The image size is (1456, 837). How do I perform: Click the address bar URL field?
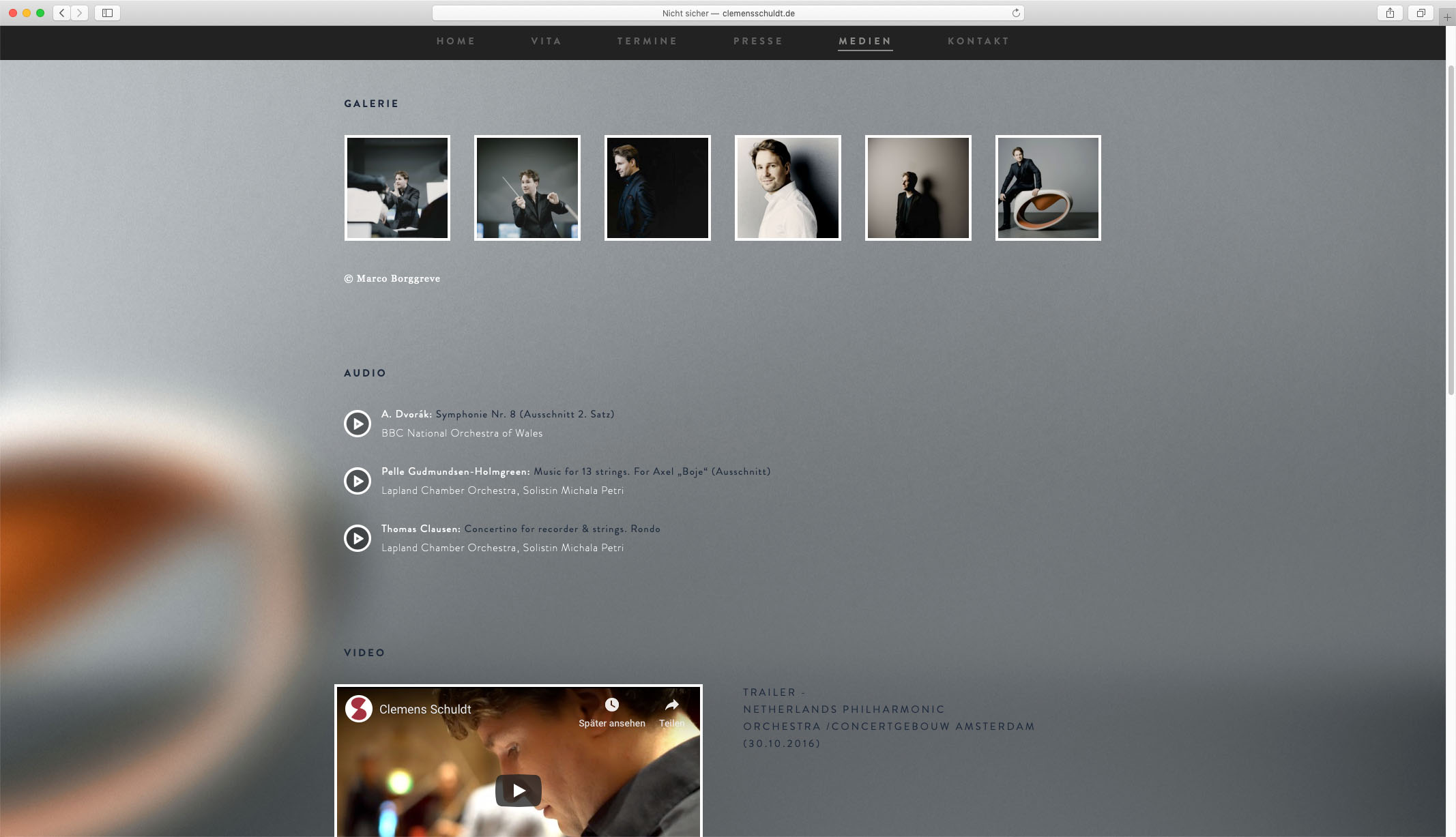point(727,13)
